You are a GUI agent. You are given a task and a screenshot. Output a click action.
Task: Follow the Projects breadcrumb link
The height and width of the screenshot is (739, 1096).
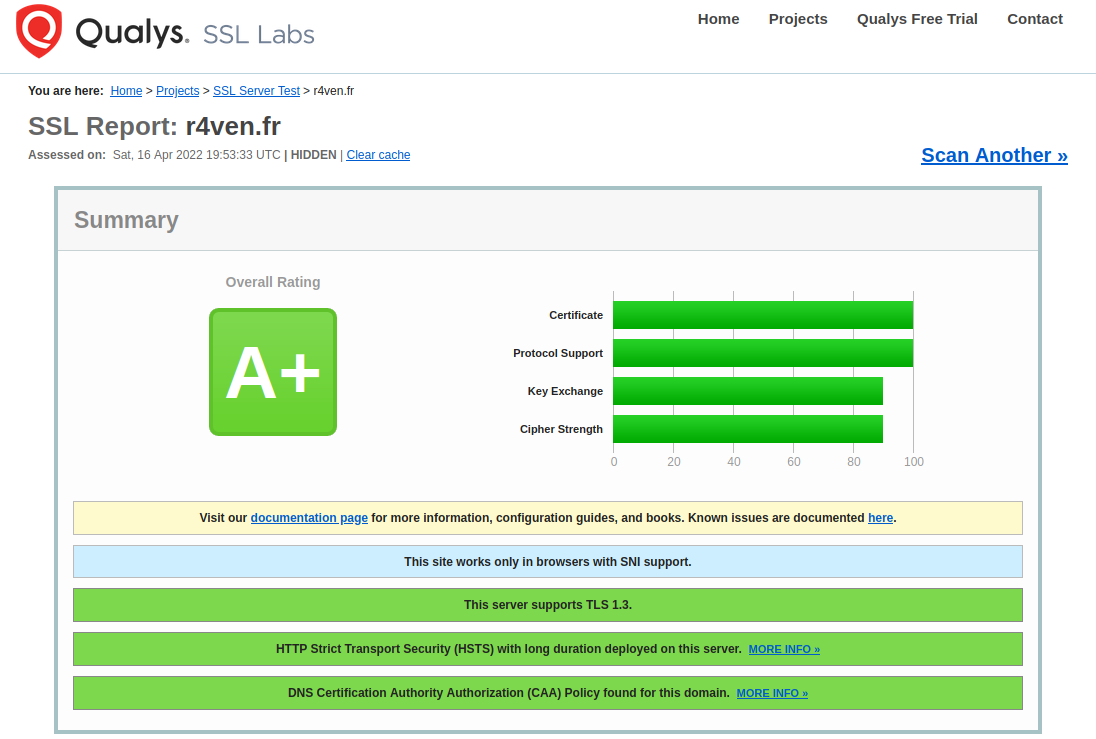pyautogui.click(x=178, y=91)
